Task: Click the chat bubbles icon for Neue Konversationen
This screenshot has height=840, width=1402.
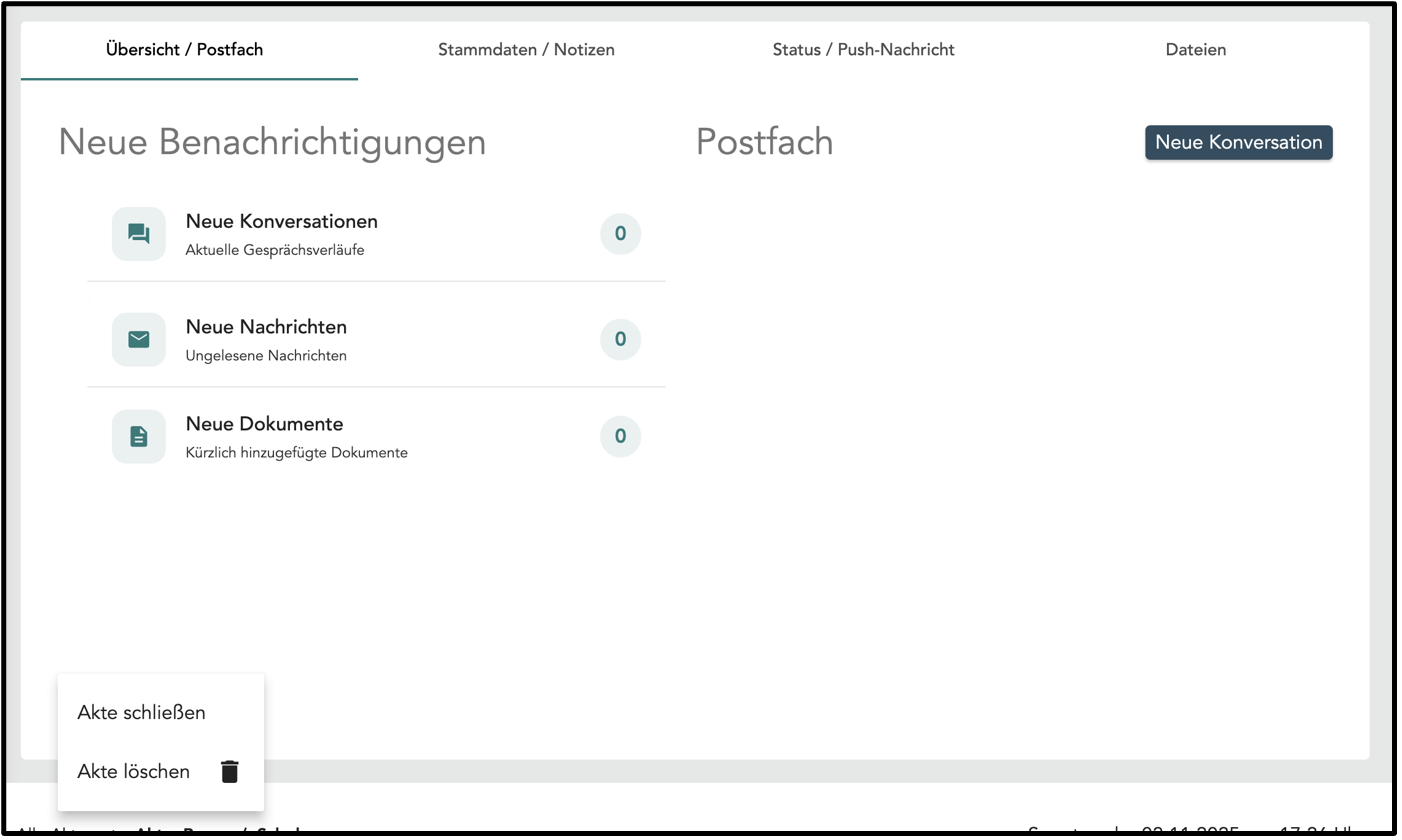Action: [x=139, y=234]
